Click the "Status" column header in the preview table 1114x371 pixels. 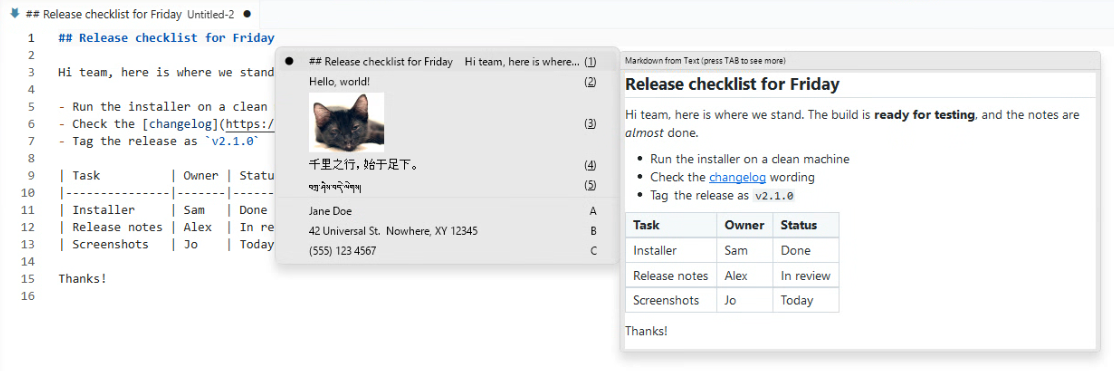pyautogui.click(x=799, y=225)
